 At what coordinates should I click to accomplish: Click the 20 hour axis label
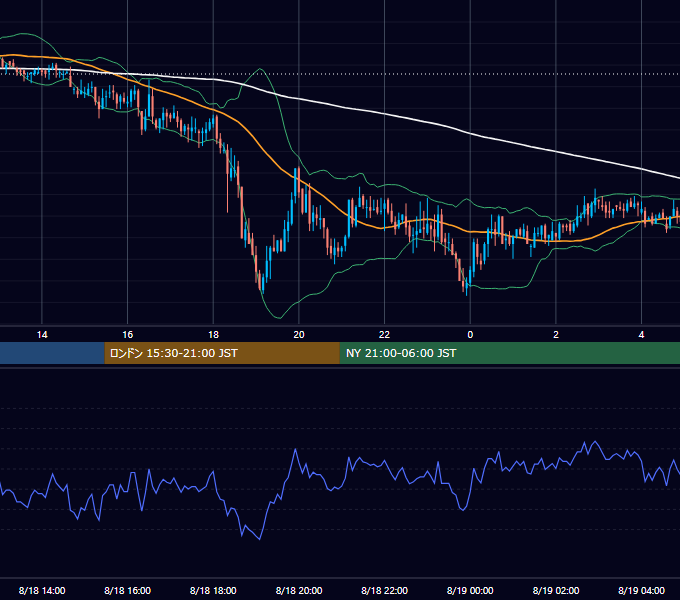[x=299, y=335]
